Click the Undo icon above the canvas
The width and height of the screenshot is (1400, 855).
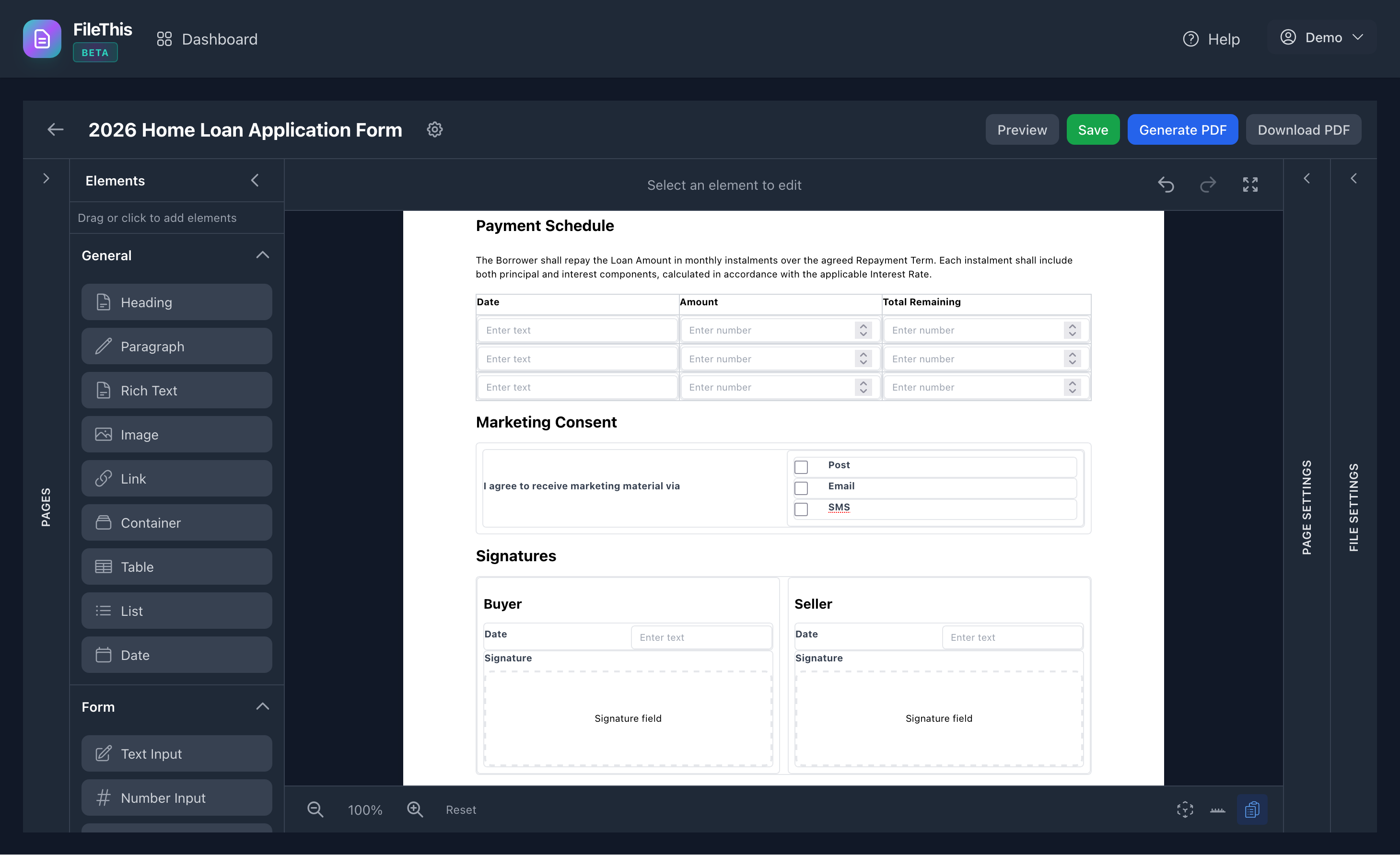(1167, 185)
